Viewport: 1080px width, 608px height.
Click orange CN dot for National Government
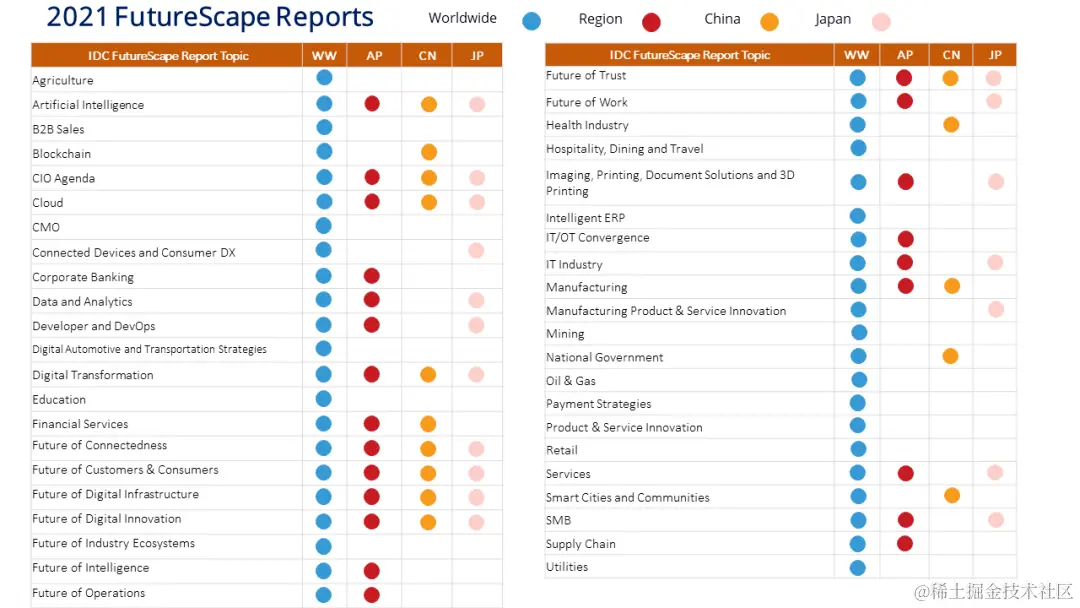tap(951, 356)
